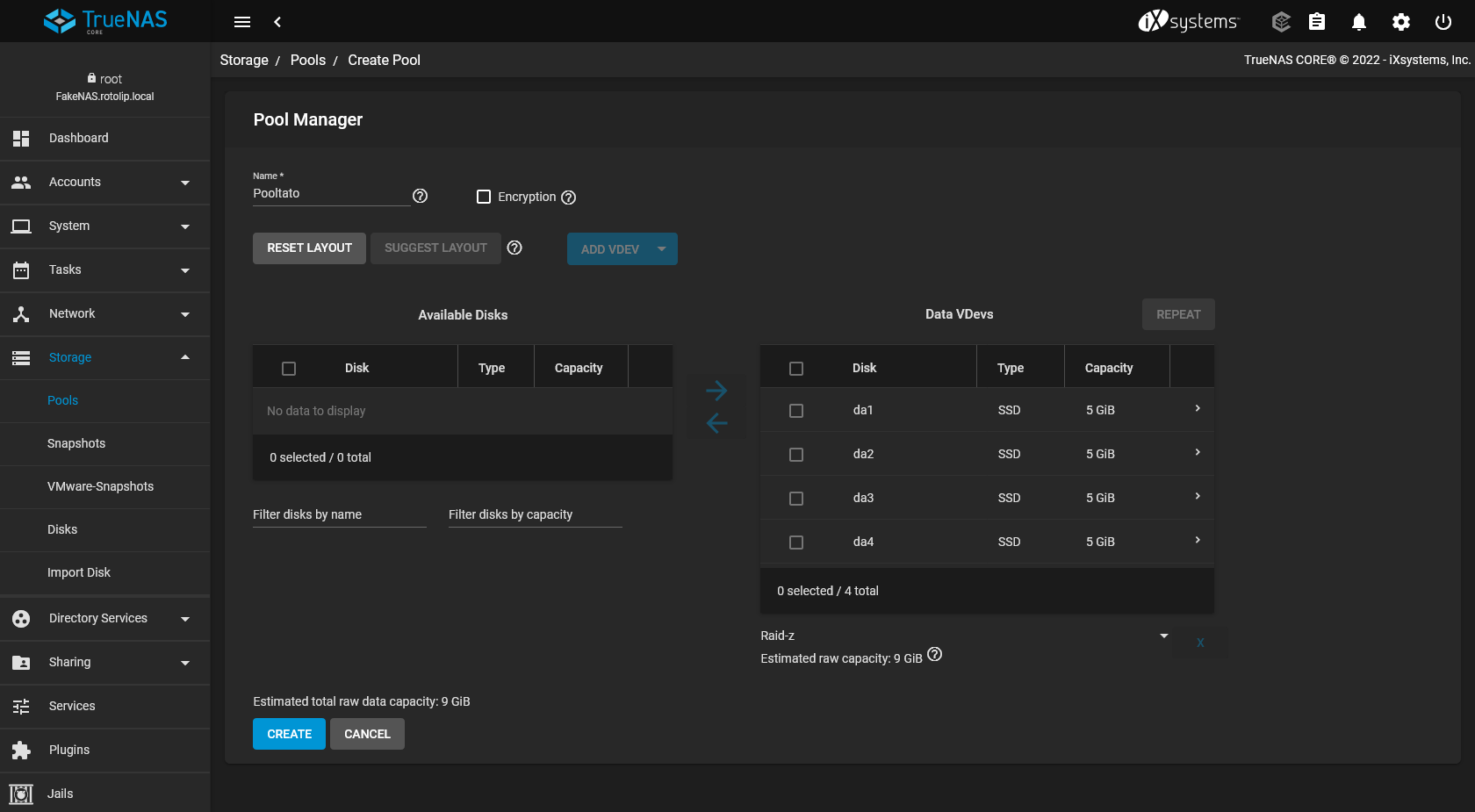1475x812 pixels.
Task: Click the Filter disks by name field
Action: pos(339,514)
